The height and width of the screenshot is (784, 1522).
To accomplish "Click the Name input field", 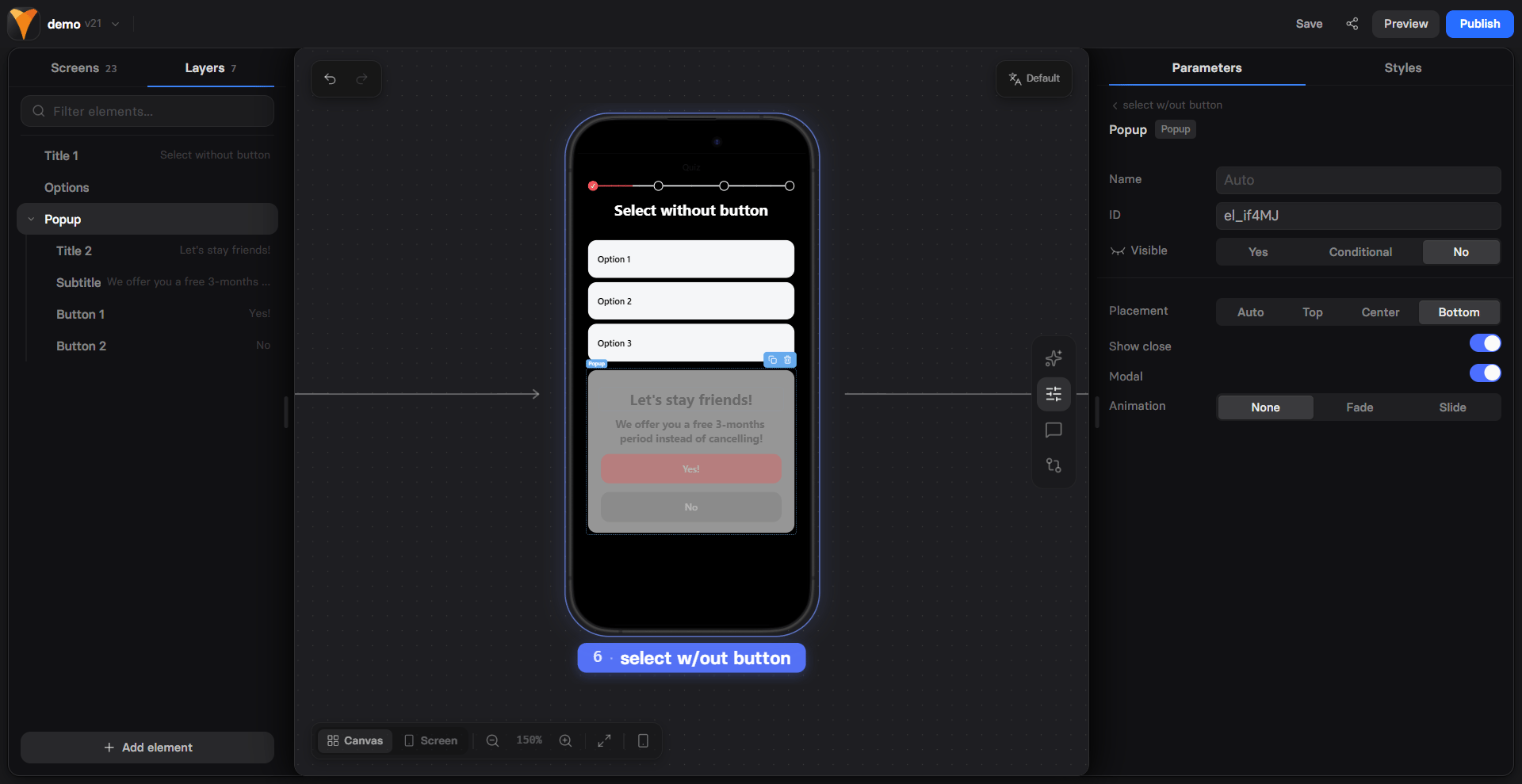I will pos(1358,180).
